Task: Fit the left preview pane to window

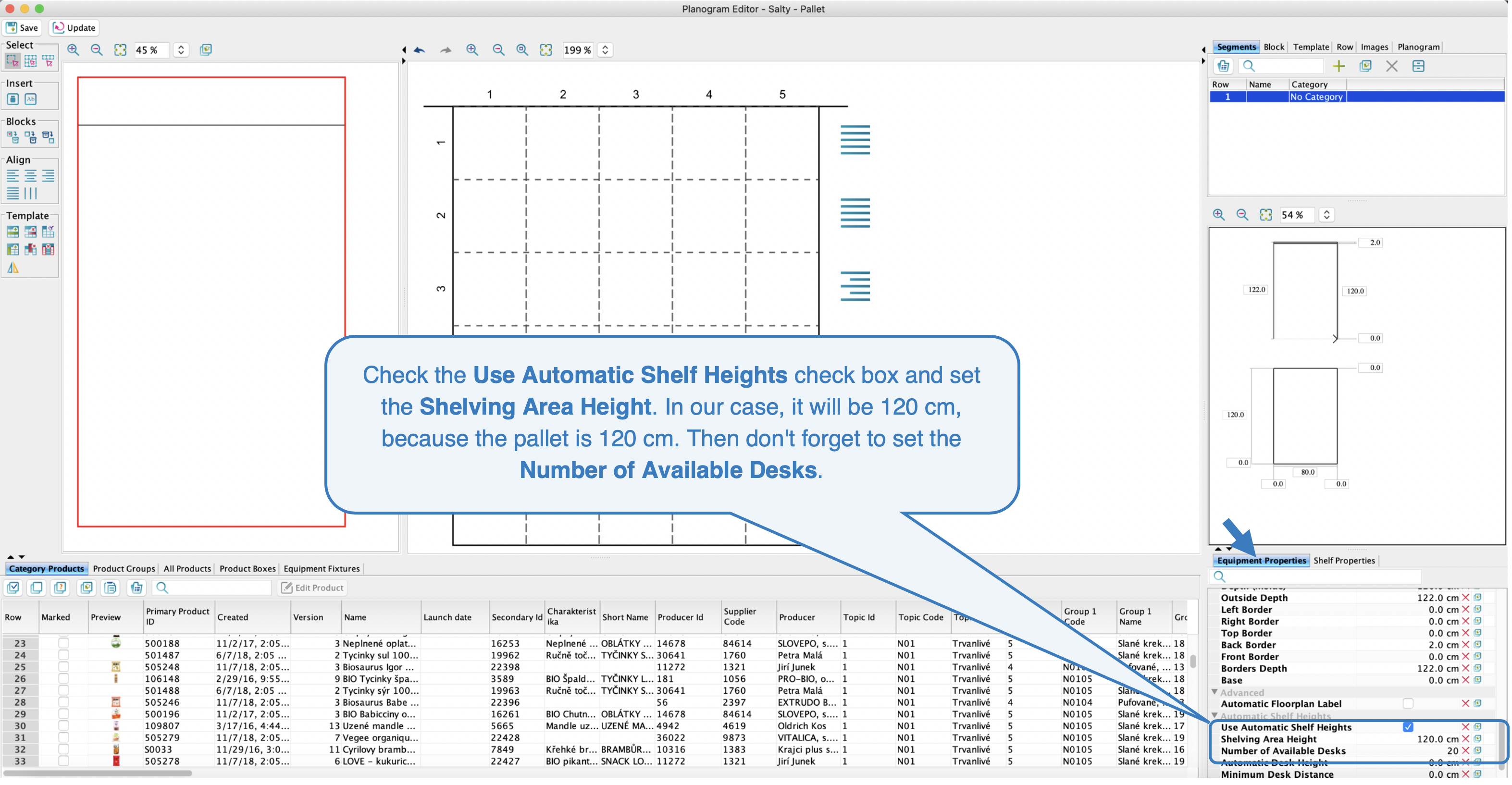Action: (x=120, y=50)
